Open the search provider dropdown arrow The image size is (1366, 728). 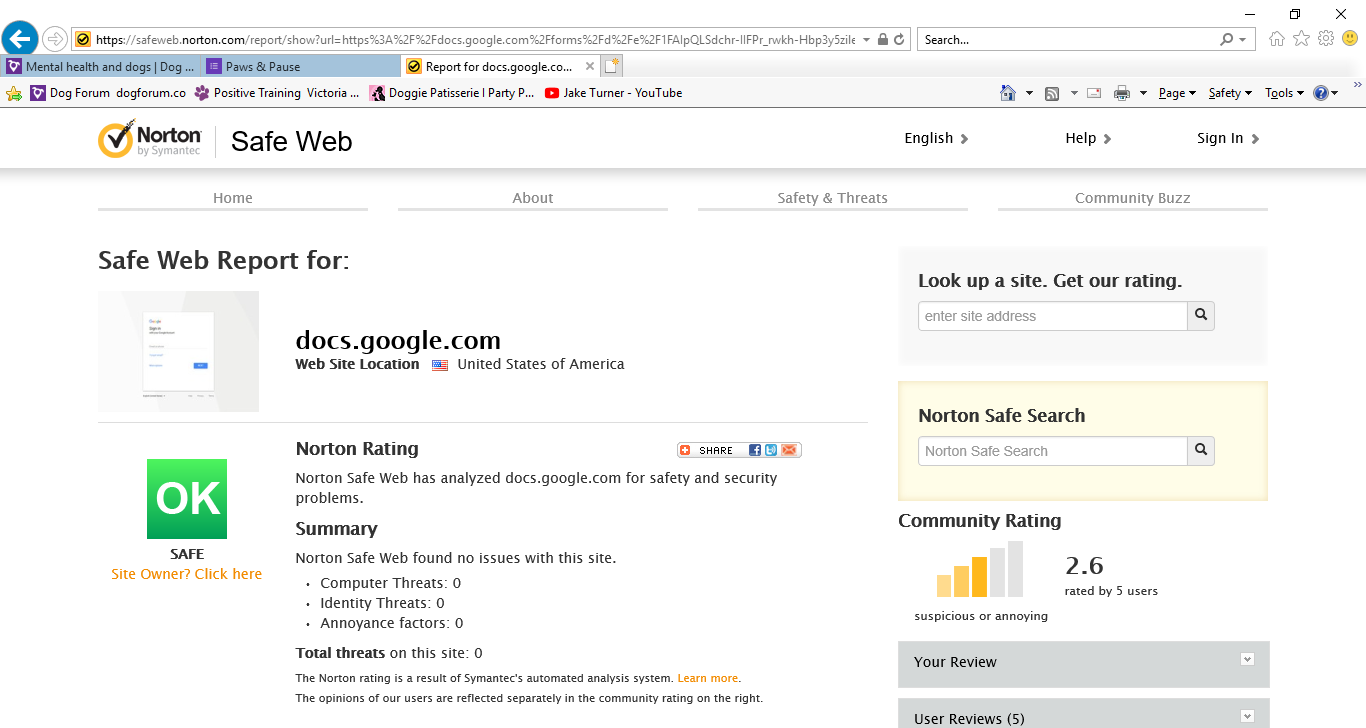click(1243, 40)
